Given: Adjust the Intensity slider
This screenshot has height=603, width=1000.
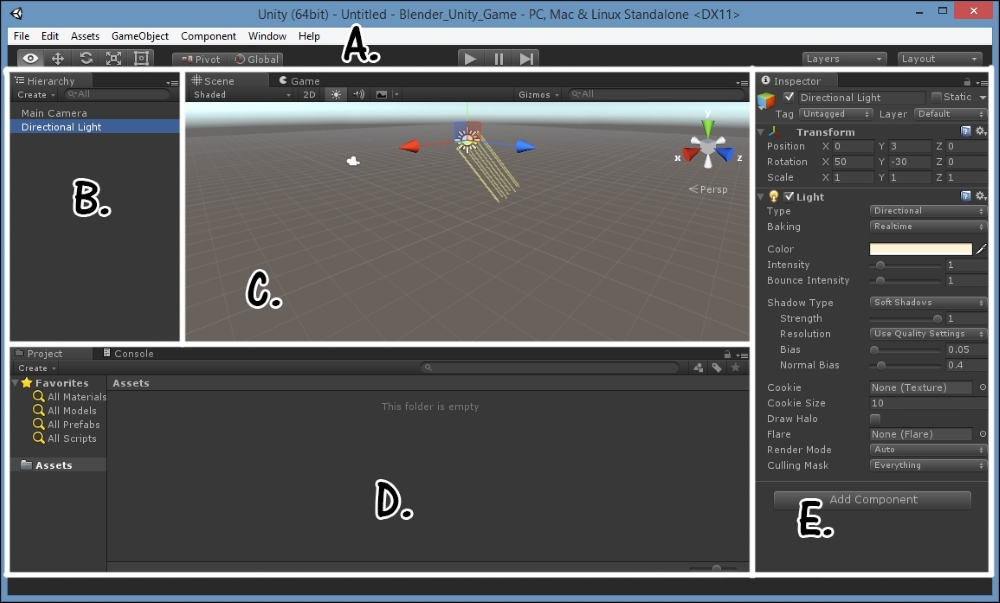Looking at the screenshot, I should click(x=906, y=265).
